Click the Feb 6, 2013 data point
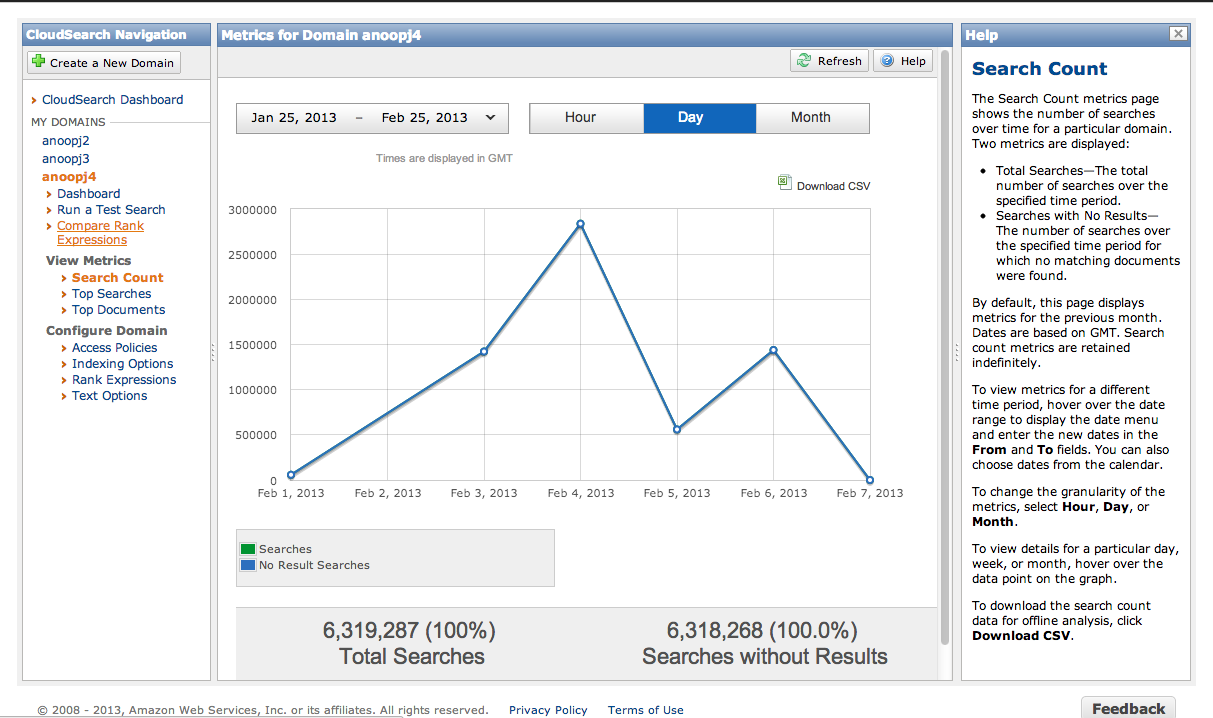1213x718 pixels. click(773, 350)
